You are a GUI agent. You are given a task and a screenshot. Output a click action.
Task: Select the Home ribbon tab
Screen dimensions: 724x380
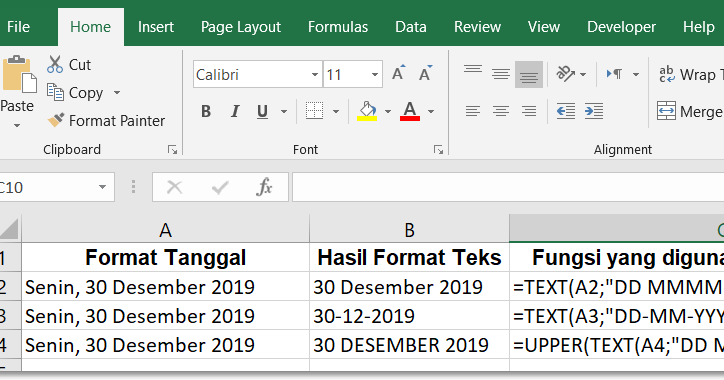click(x=90, y=27)
